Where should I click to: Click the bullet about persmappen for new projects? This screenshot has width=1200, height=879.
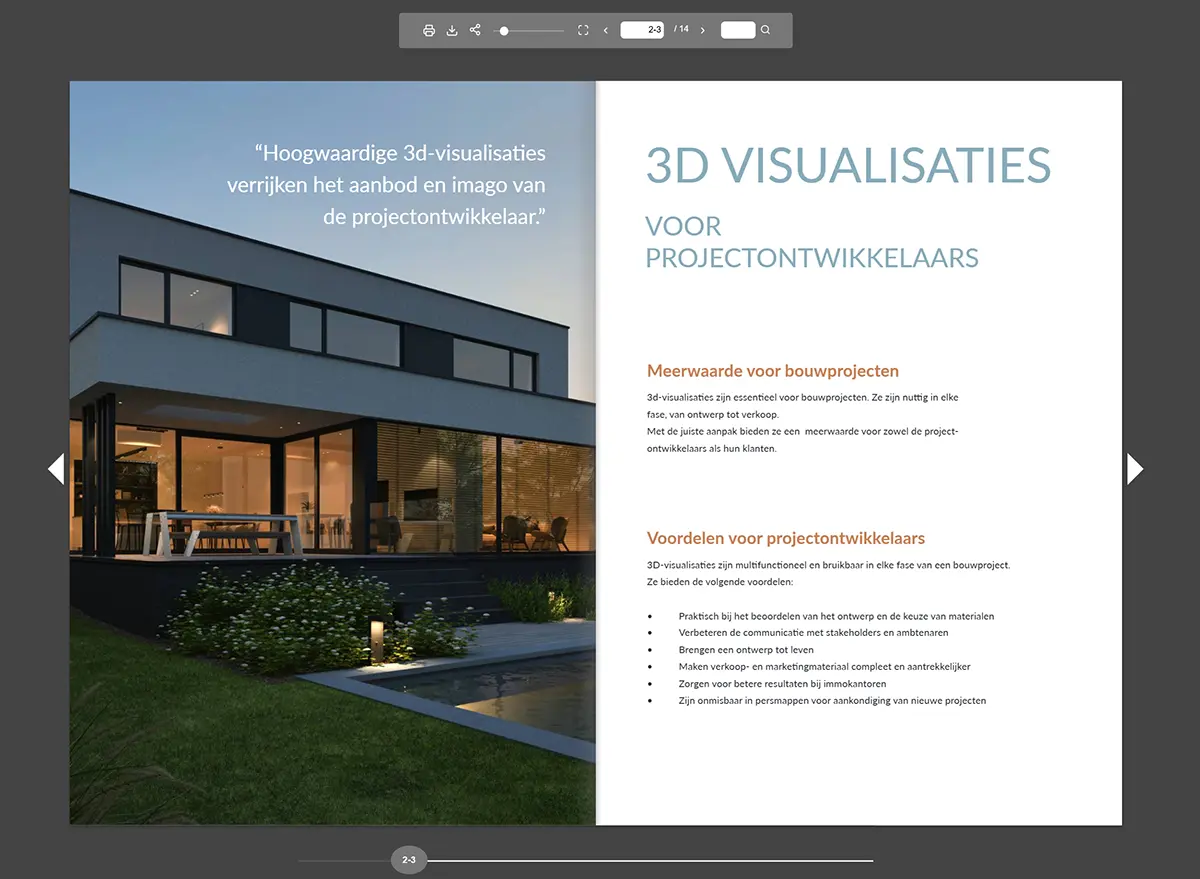pos(832,701)
